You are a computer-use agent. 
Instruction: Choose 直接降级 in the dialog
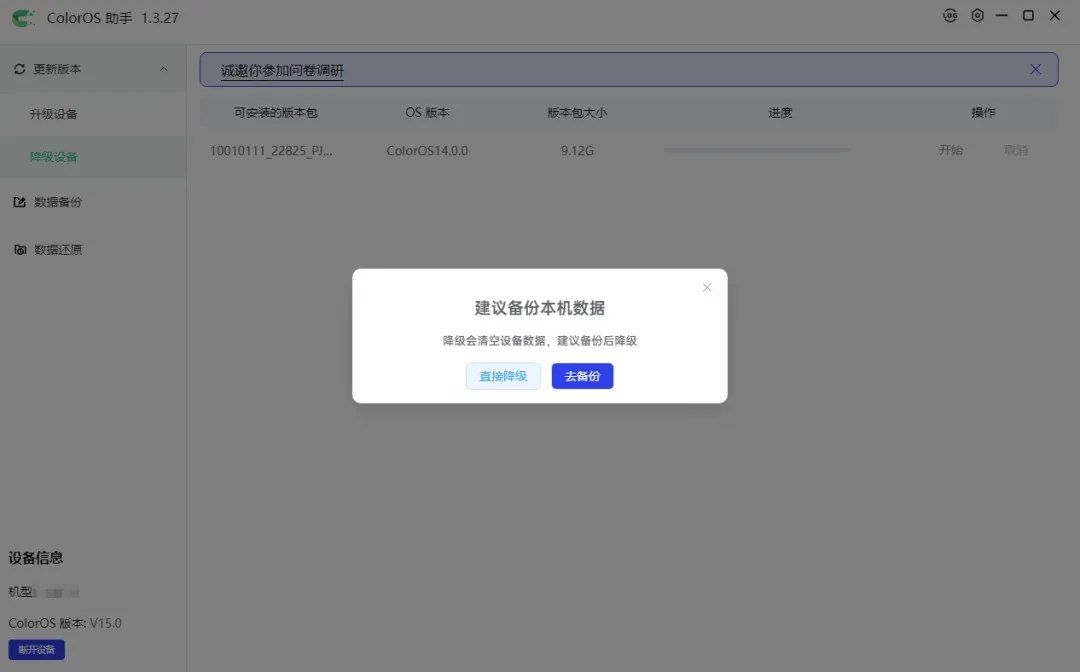click(503, 376)
